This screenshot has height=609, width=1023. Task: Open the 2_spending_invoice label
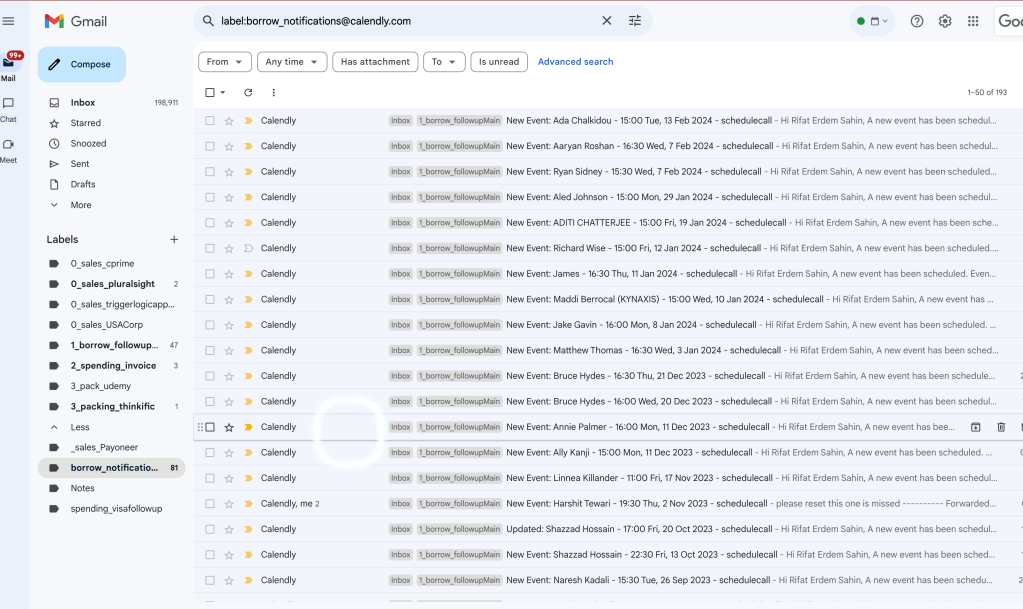tap(112, 366)
